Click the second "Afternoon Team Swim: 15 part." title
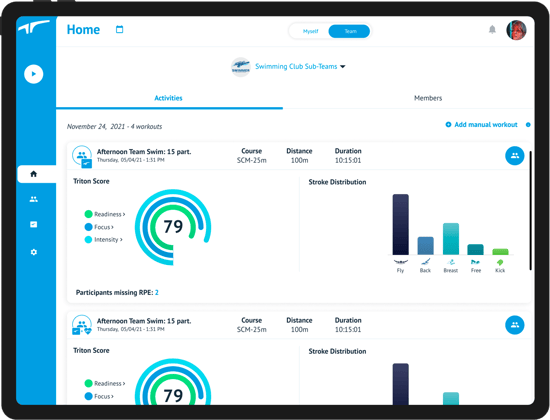 (x=144, y=321)
